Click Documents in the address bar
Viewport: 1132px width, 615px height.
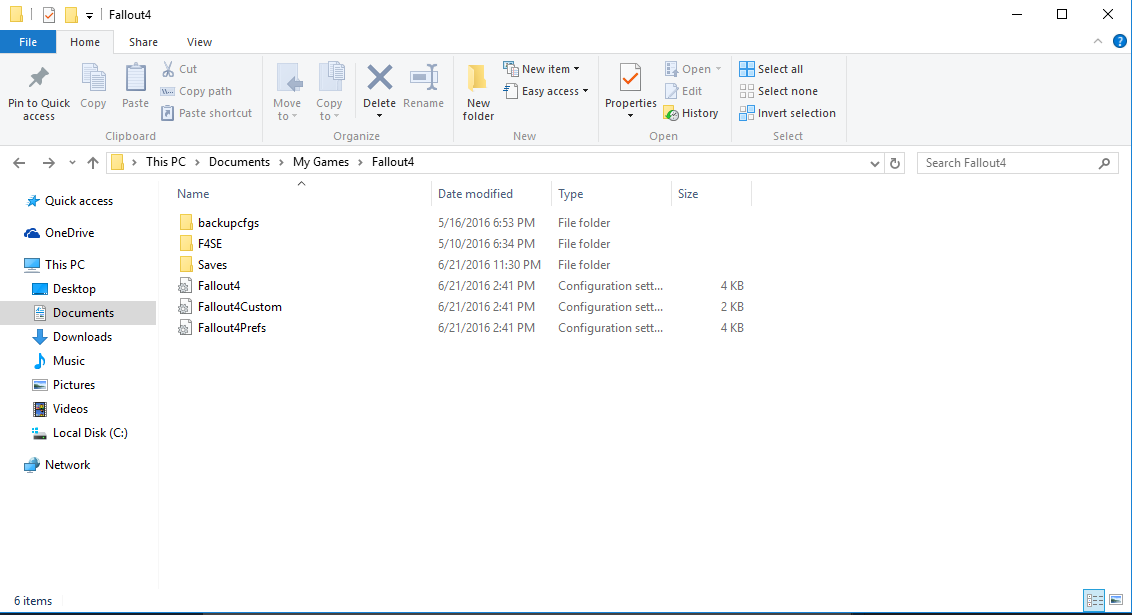click(x=239, y=162)
